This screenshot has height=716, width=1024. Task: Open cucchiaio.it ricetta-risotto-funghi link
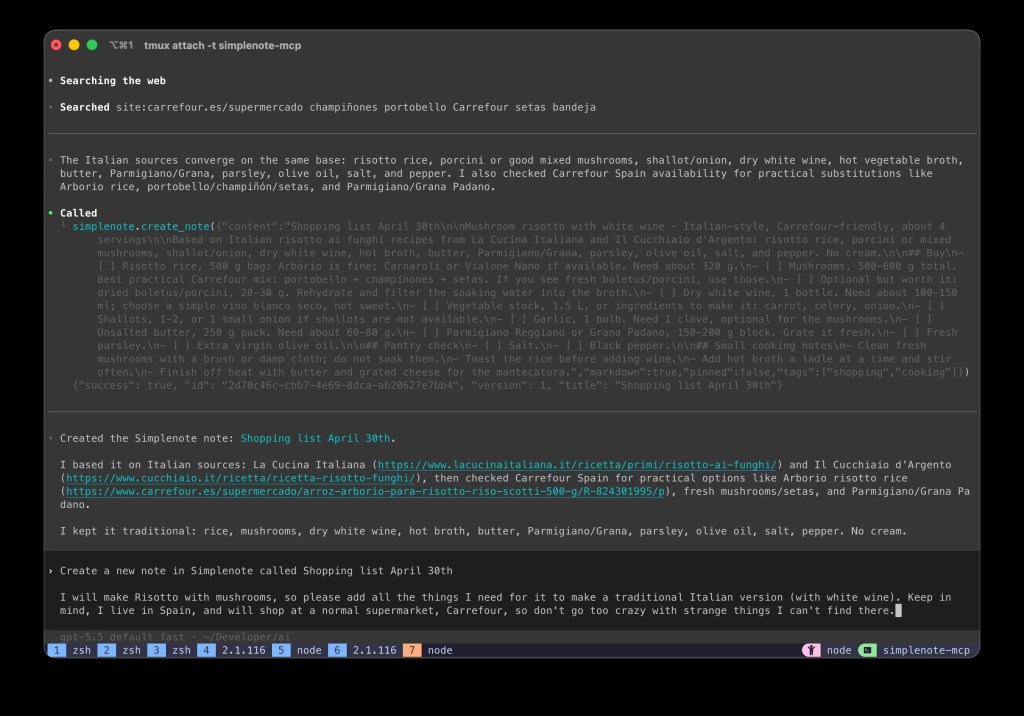(240, 478)
